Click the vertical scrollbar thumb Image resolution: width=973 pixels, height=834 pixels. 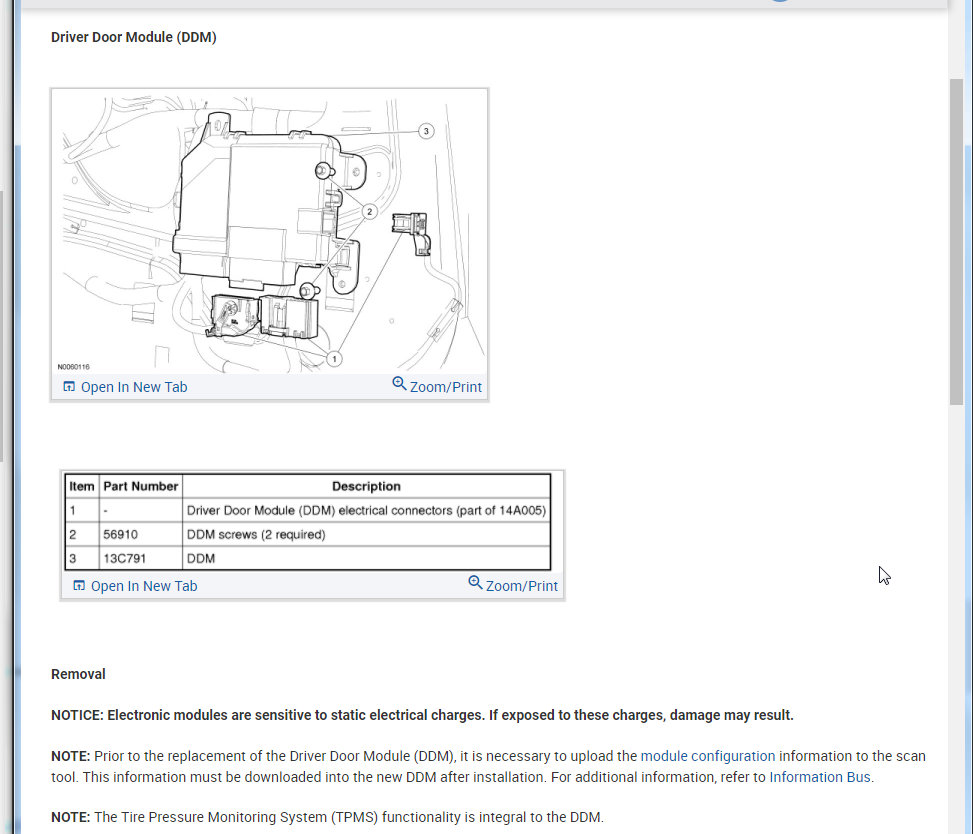tap(956, 242)
